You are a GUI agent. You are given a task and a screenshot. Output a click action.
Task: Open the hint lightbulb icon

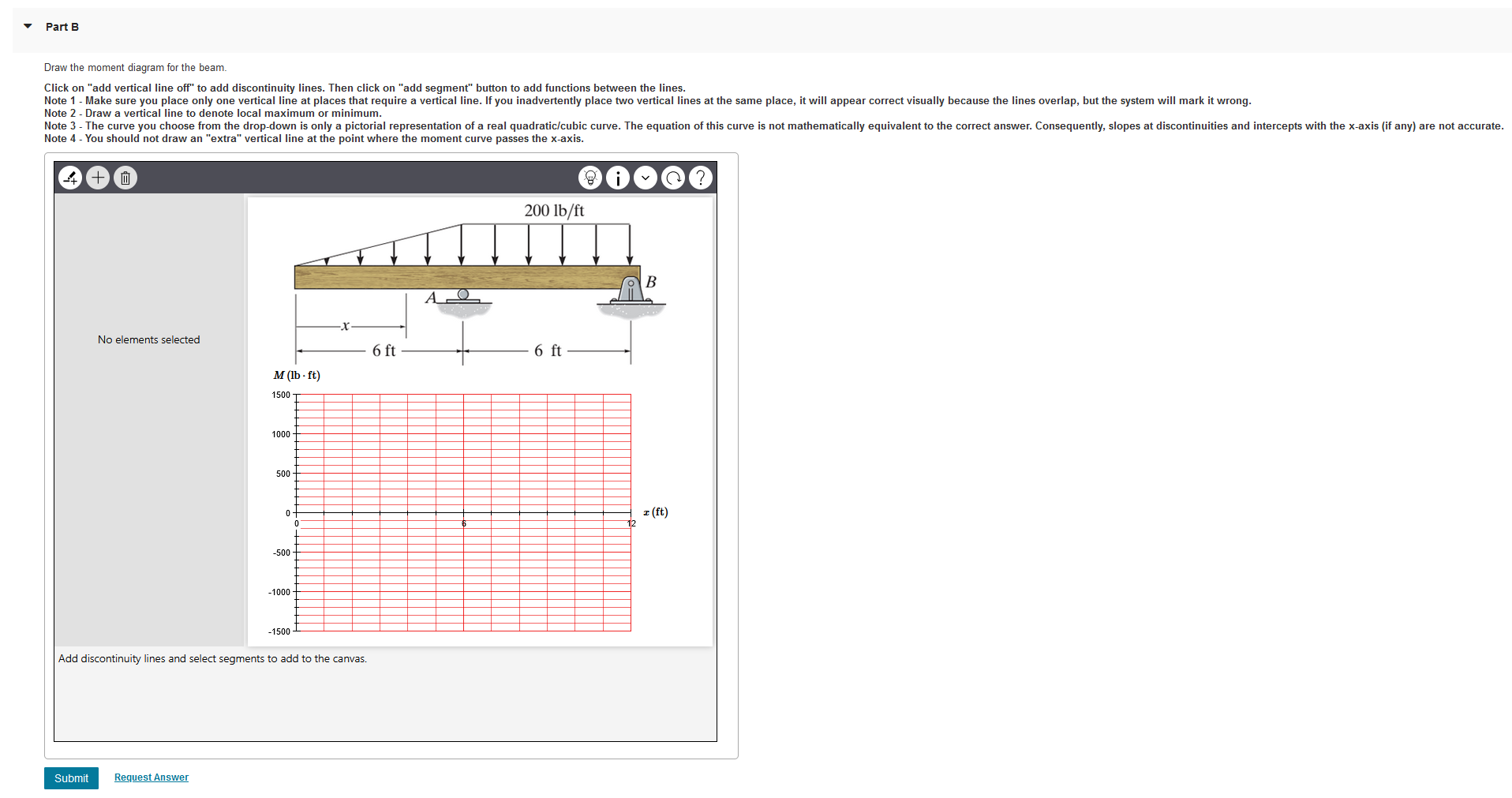point(590,178)
